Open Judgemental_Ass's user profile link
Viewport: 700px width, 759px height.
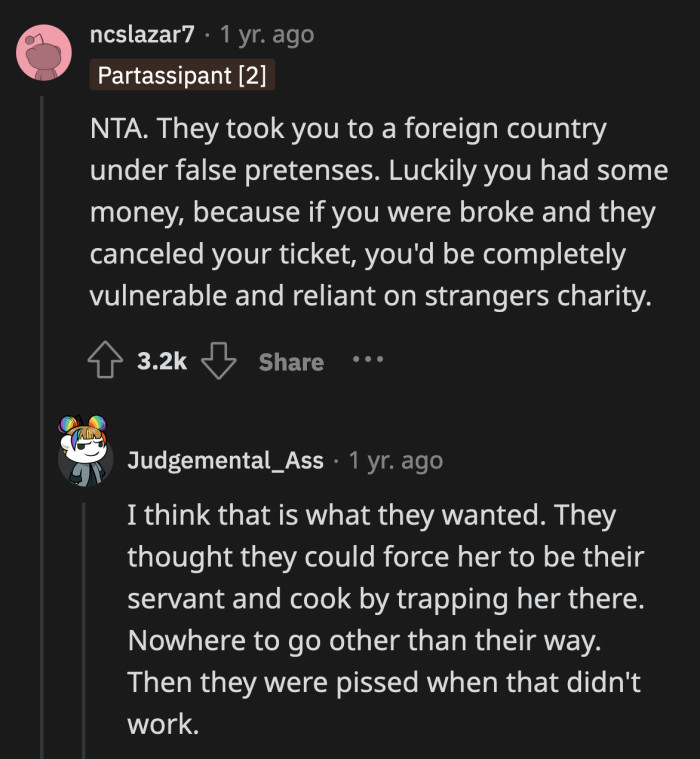pyautogui.click(x=225, y=460)
